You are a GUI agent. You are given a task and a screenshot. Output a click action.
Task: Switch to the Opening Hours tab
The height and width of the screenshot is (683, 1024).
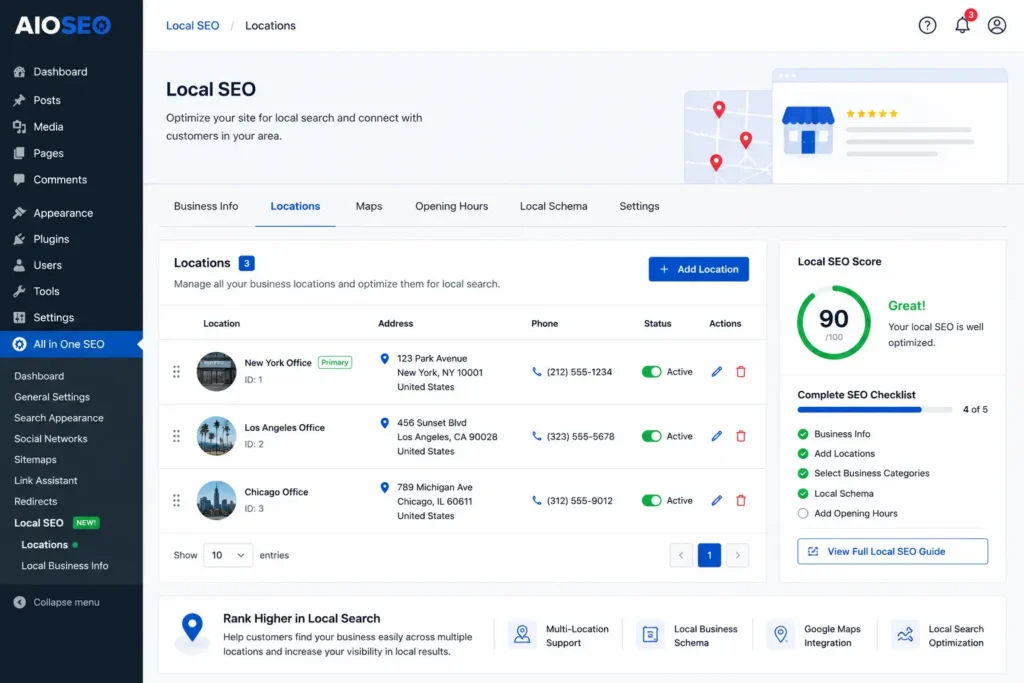tap(451, 206)
